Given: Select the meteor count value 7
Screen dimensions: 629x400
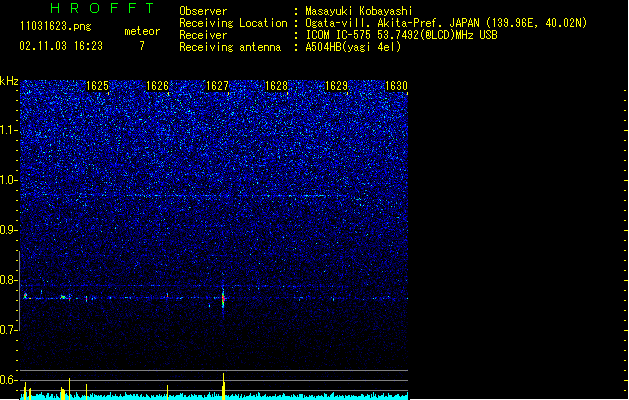Looking at the screenshot, I should point(142,46).
